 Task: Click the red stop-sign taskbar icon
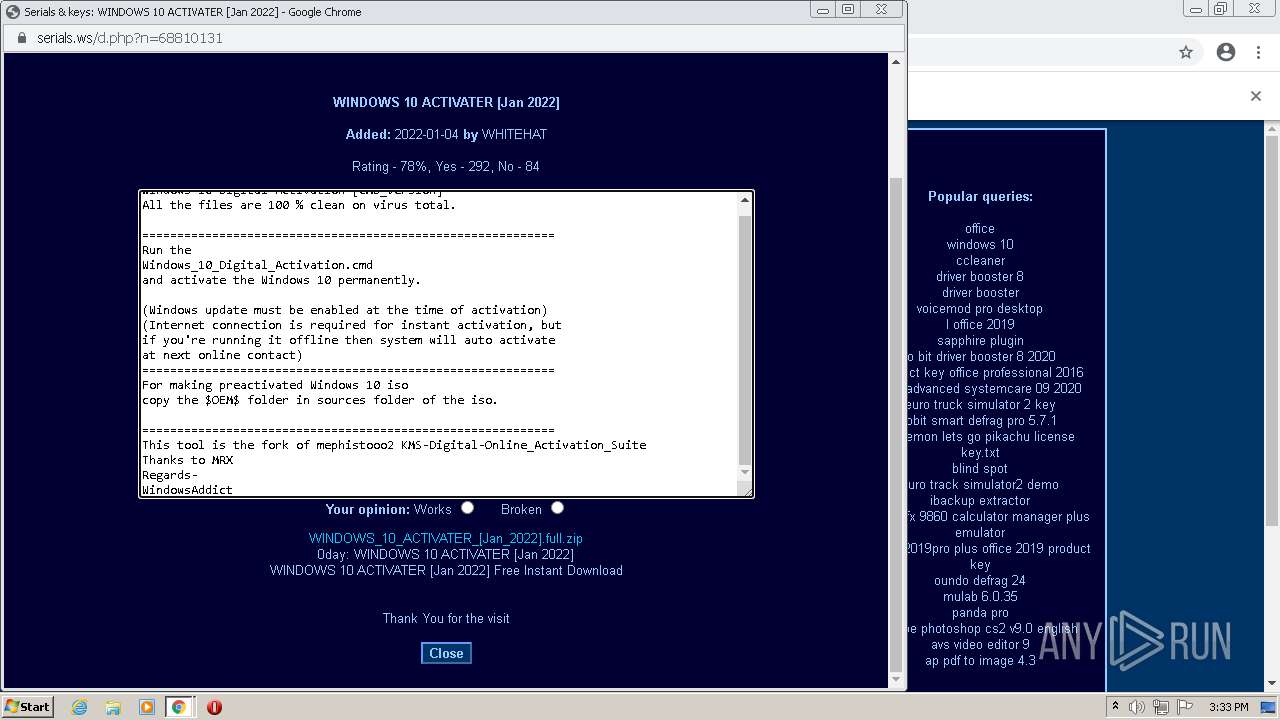point(214,707)
